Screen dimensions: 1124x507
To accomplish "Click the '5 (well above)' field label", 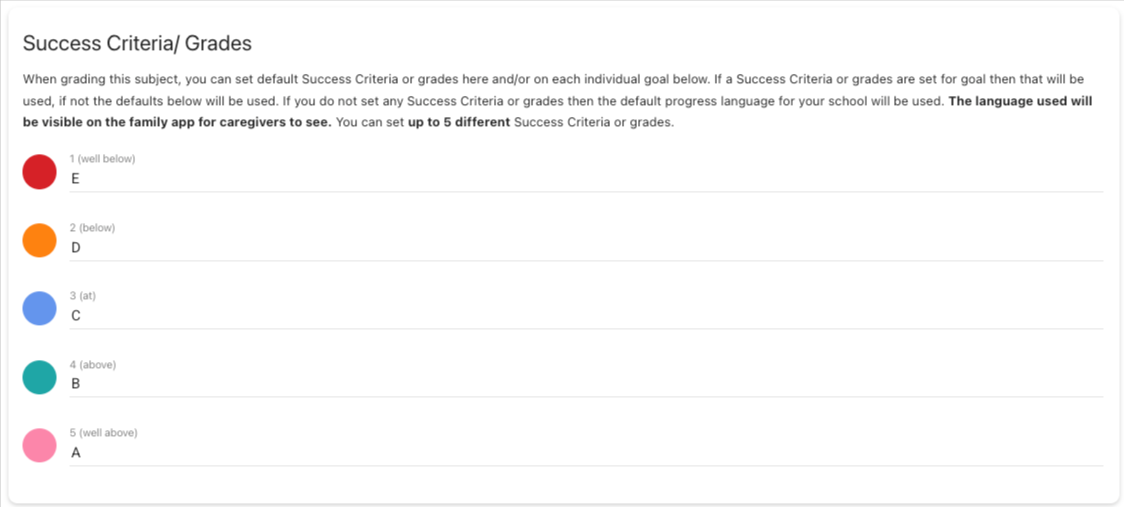I will (x=103, y=433).
